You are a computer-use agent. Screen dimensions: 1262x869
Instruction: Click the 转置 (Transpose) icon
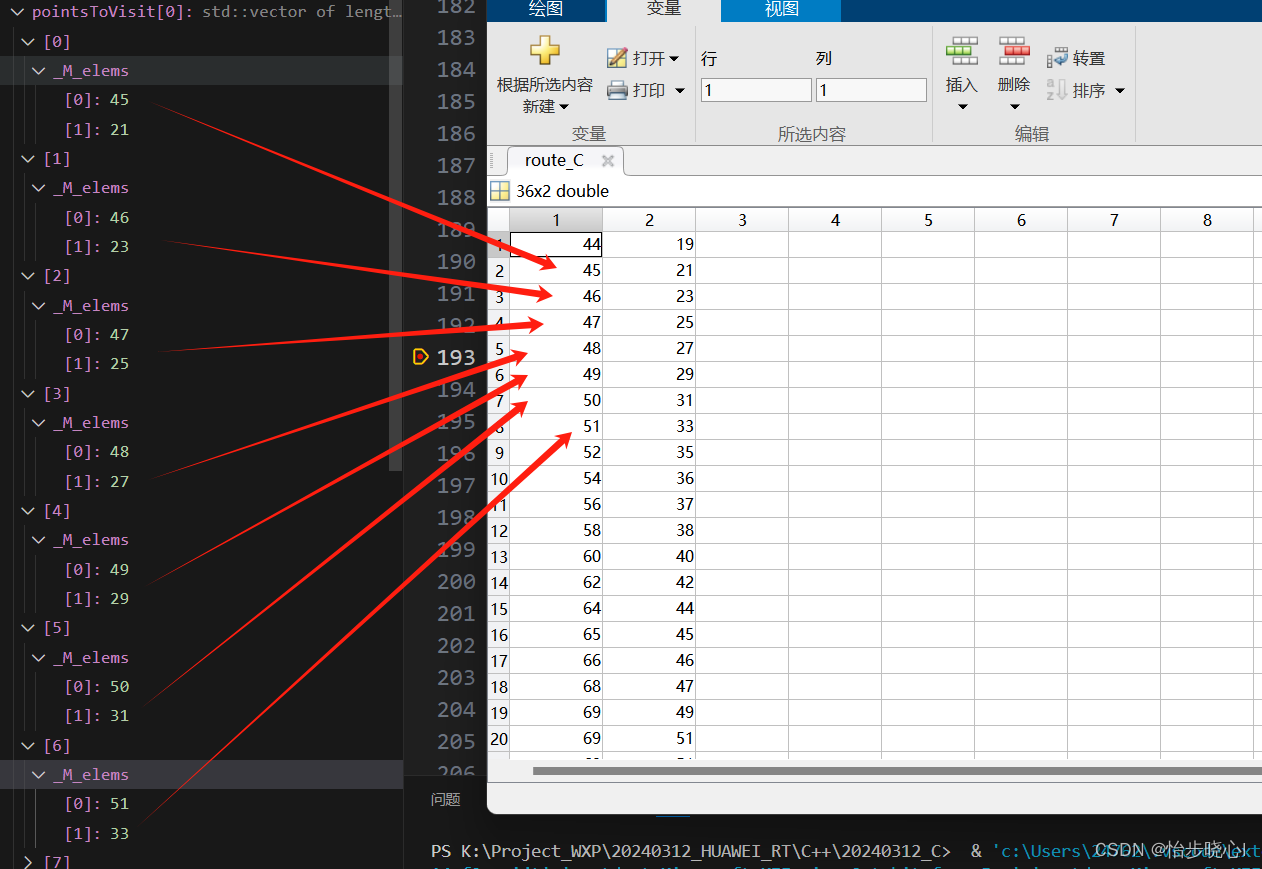[x=1058, y=58]
